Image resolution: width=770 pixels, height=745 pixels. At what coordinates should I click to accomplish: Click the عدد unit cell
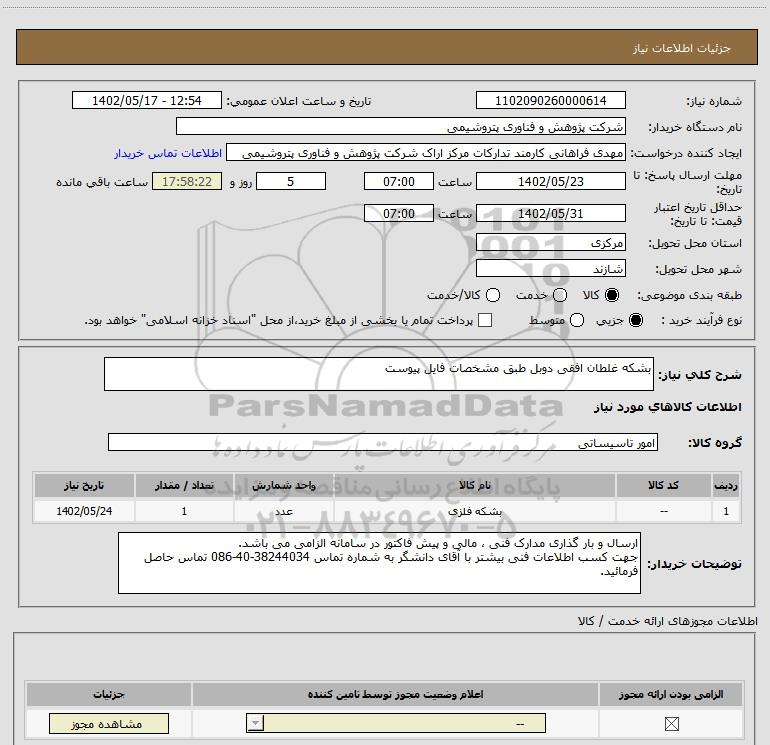click(x=284, y=511)
